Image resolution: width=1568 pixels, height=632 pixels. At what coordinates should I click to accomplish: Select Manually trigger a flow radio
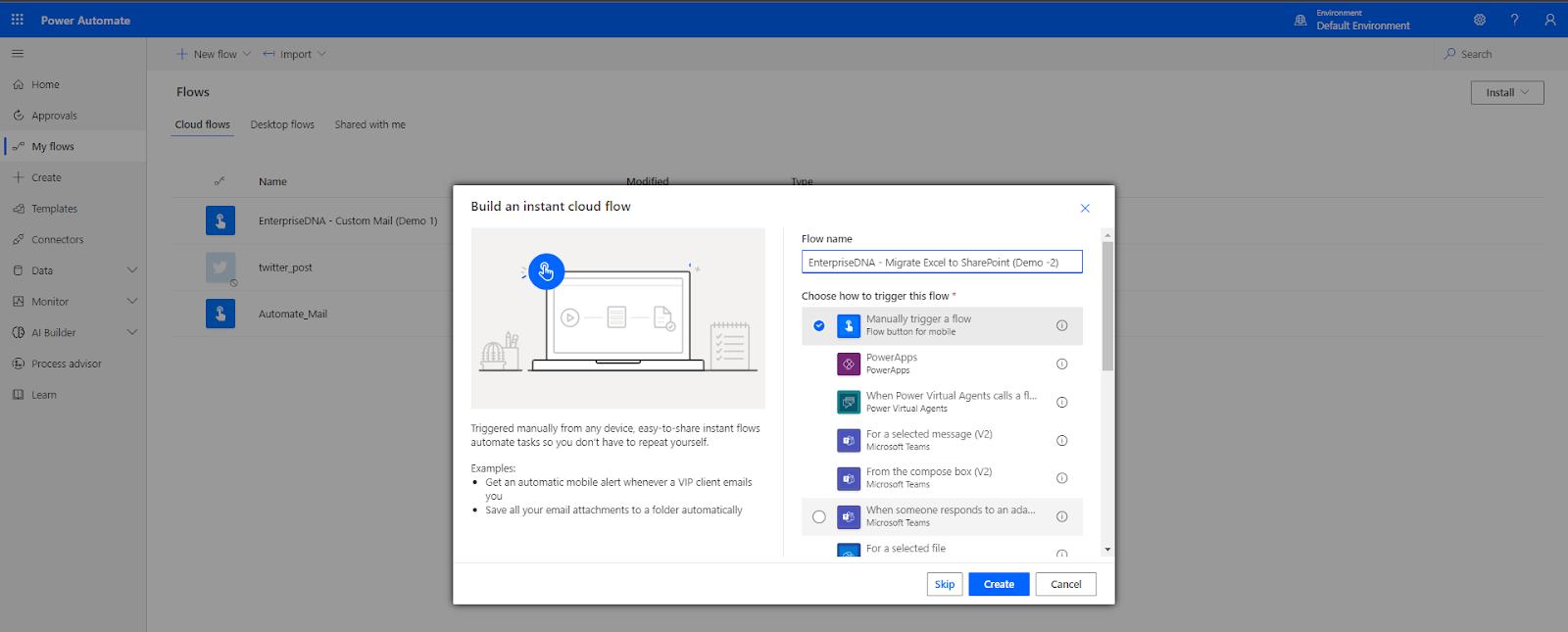pyautogui.click(x=819, y=325)
